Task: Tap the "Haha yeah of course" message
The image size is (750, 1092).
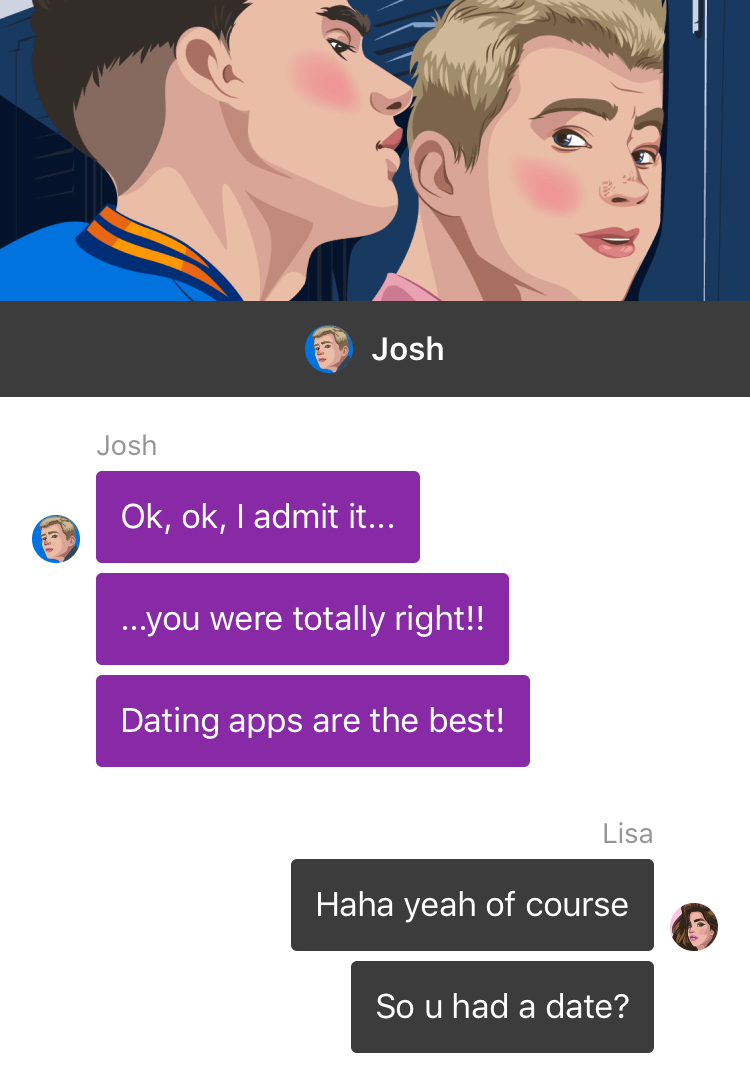Action: 472,905
